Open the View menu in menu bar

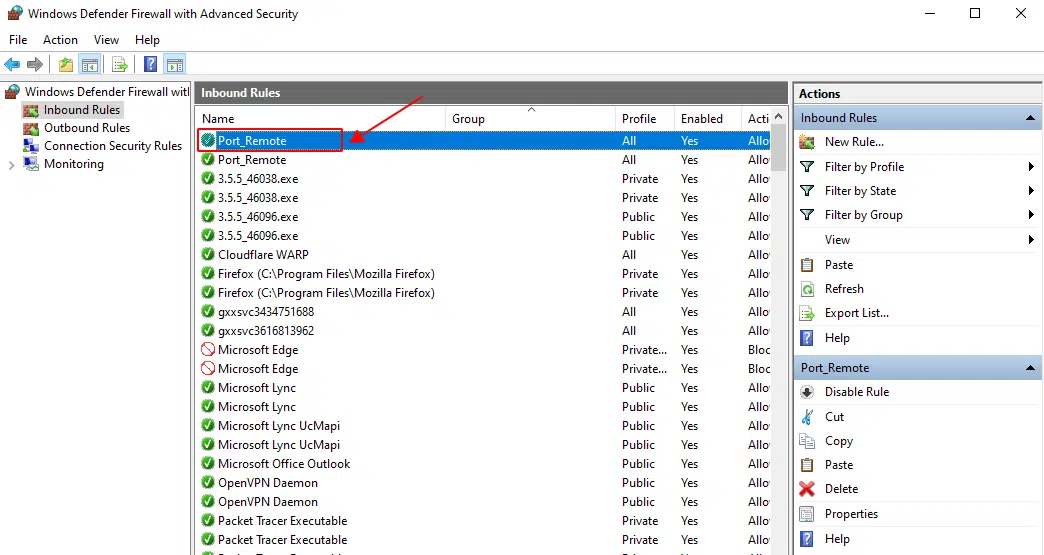click(106, 40)
